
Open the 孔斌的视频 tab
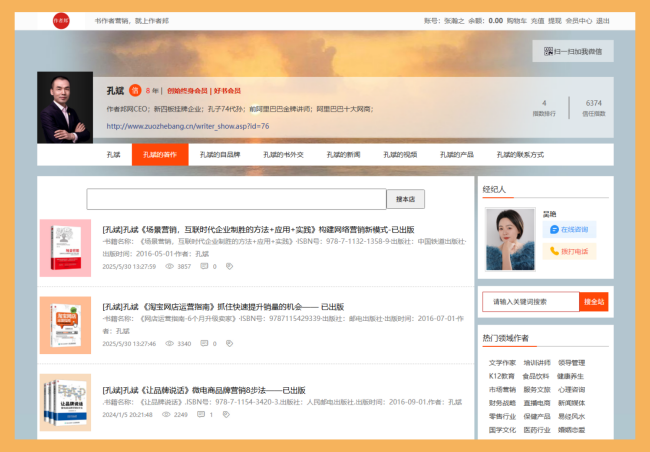pos(399,155)
